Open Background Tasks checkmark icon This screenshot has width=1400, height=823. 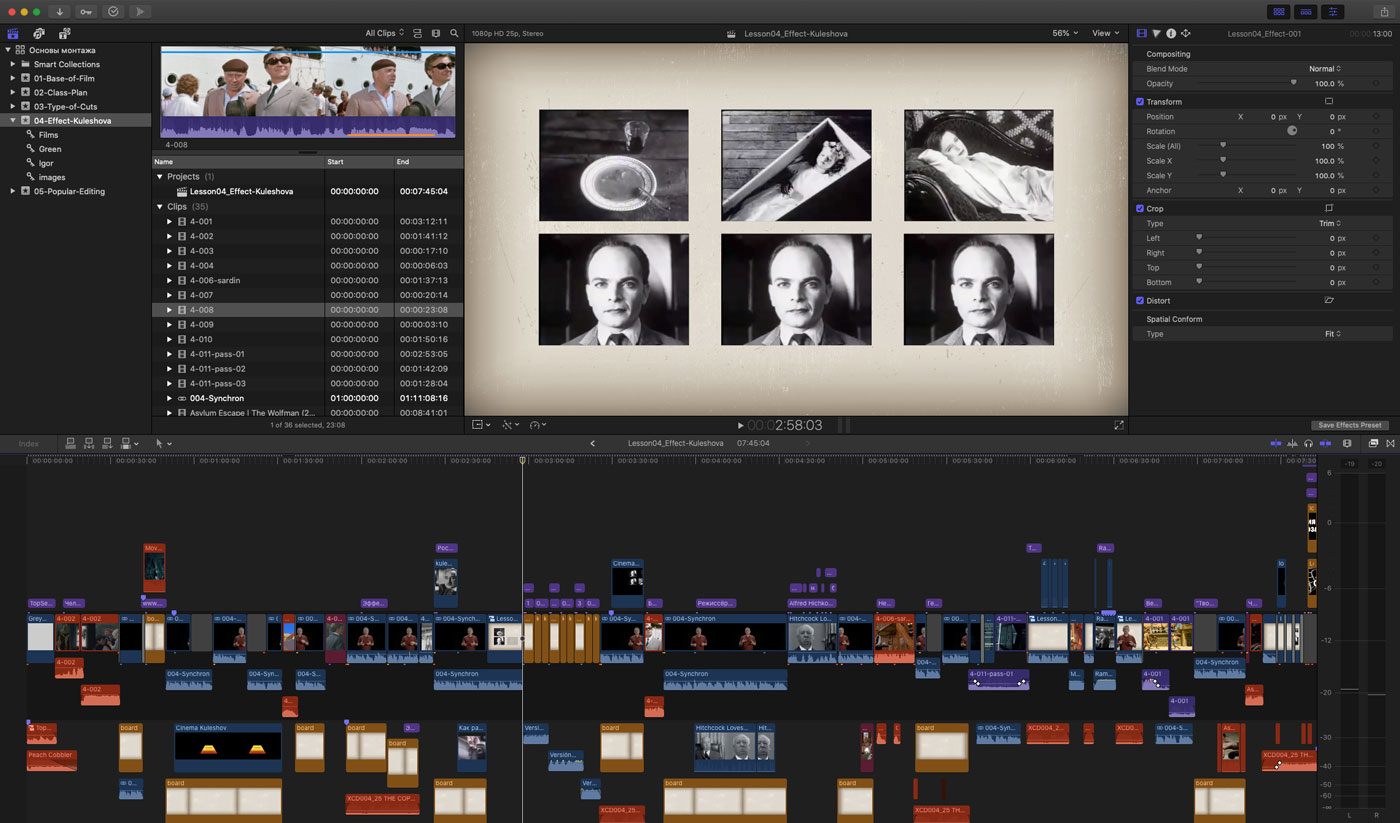click(113, 11)
